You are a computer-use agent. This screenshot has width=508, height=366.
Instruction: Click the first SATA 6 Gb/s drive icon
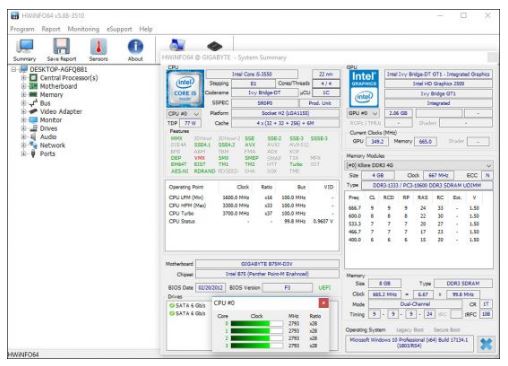click(172, 305)
